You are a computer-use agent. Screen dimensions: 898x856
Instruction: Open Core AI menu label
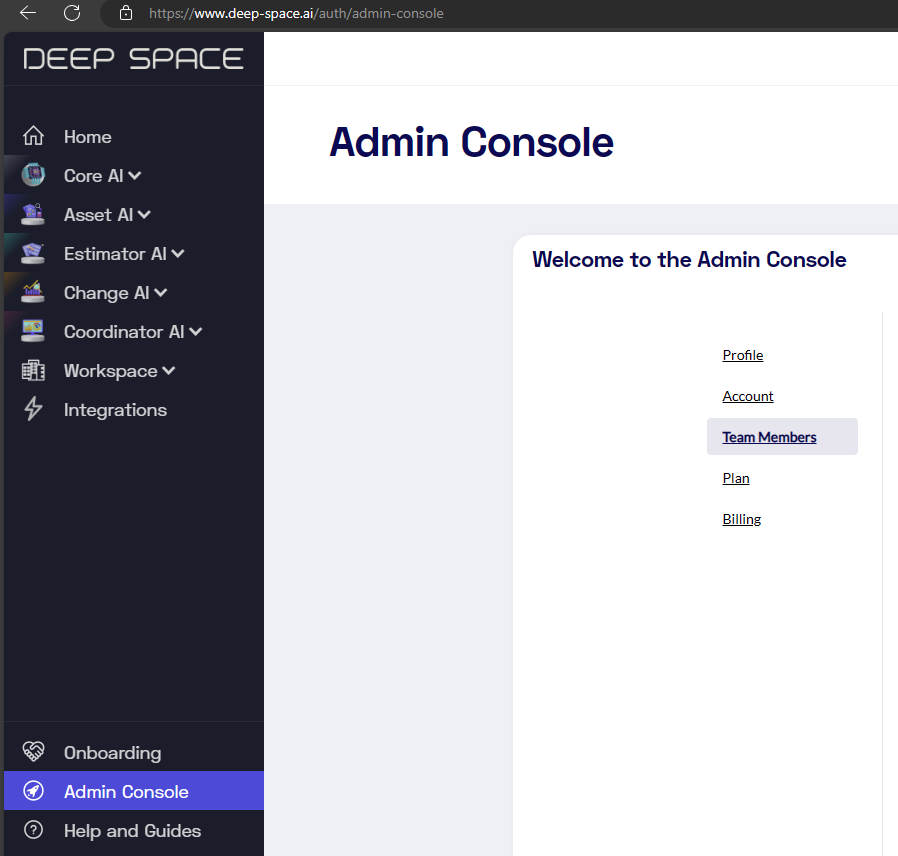coord(93,176)
